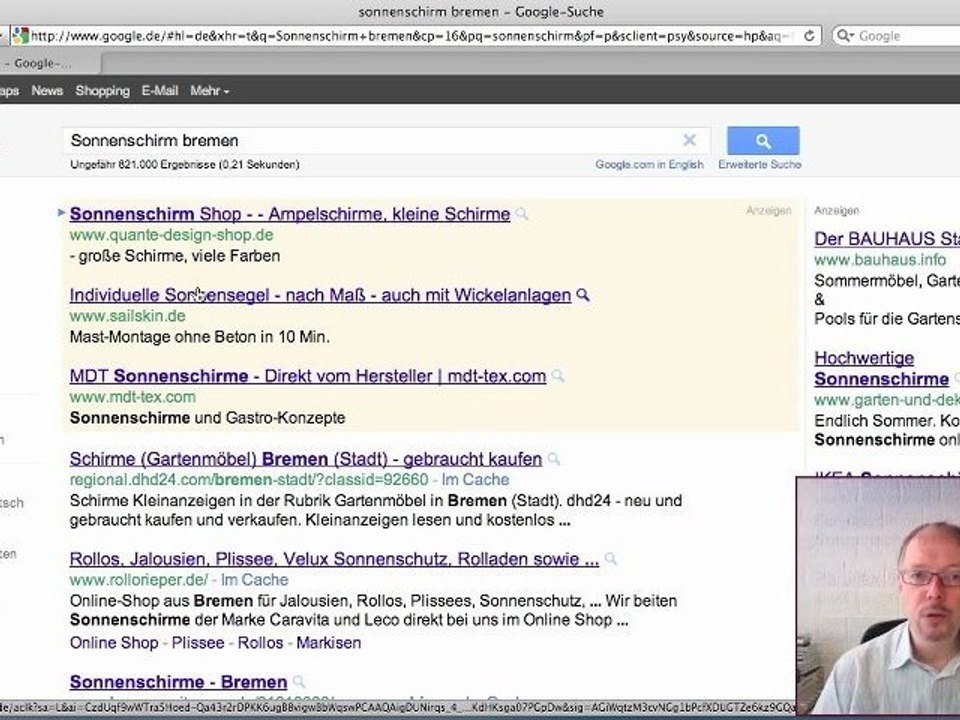Click regional.dhd24.com result URL text
The height and width of the screenshot is (720, 960).
249,479
